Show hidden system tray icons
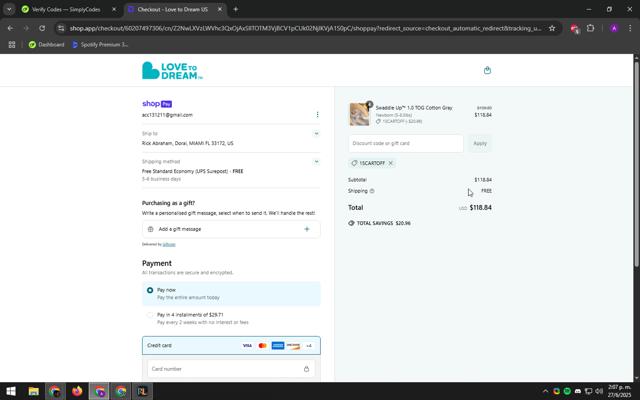This screenshot has height=400, width=640. coord(545,391)
